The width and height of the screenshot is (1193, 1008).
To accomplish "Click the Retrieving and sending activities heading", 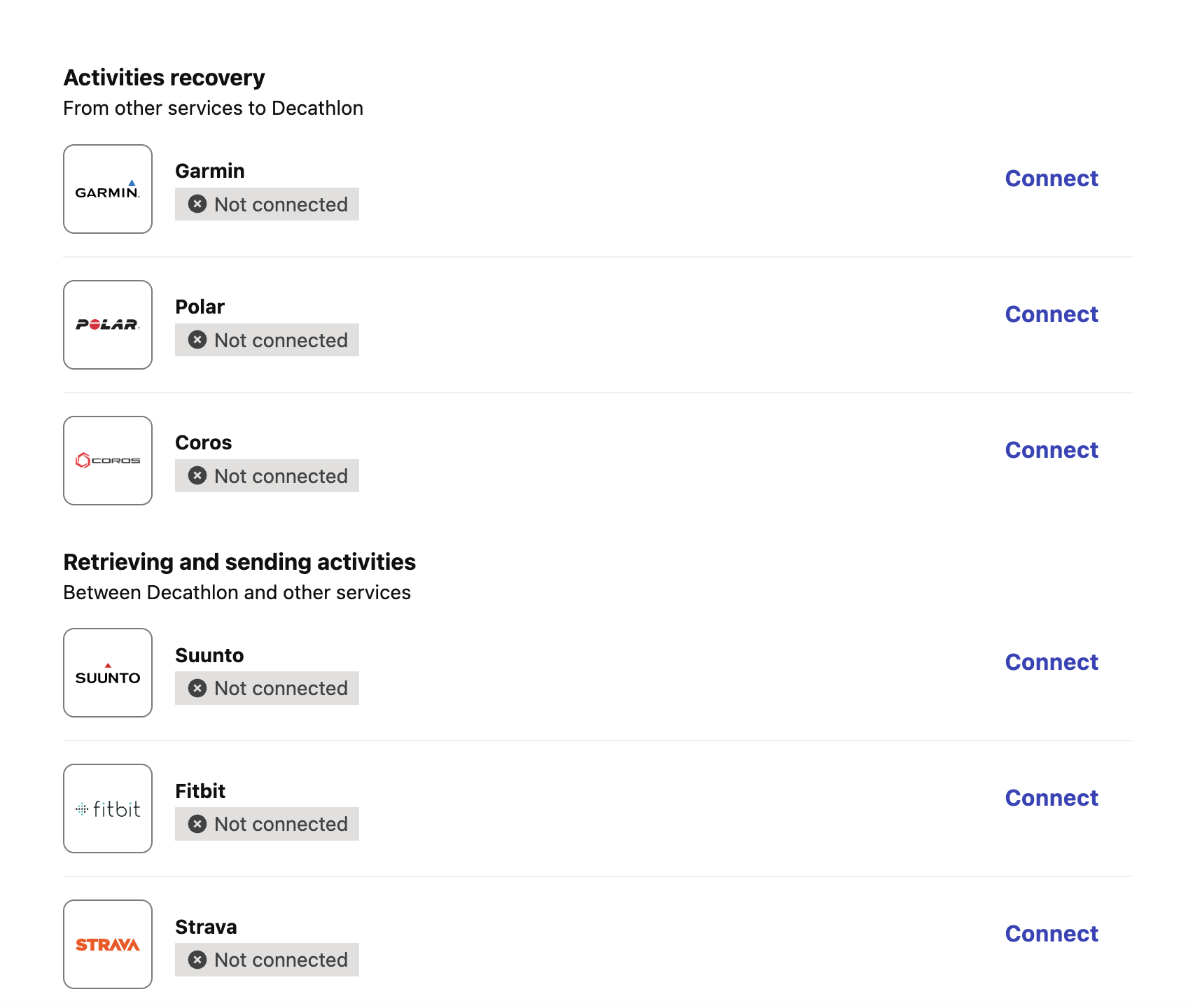I will coord(239,562).
